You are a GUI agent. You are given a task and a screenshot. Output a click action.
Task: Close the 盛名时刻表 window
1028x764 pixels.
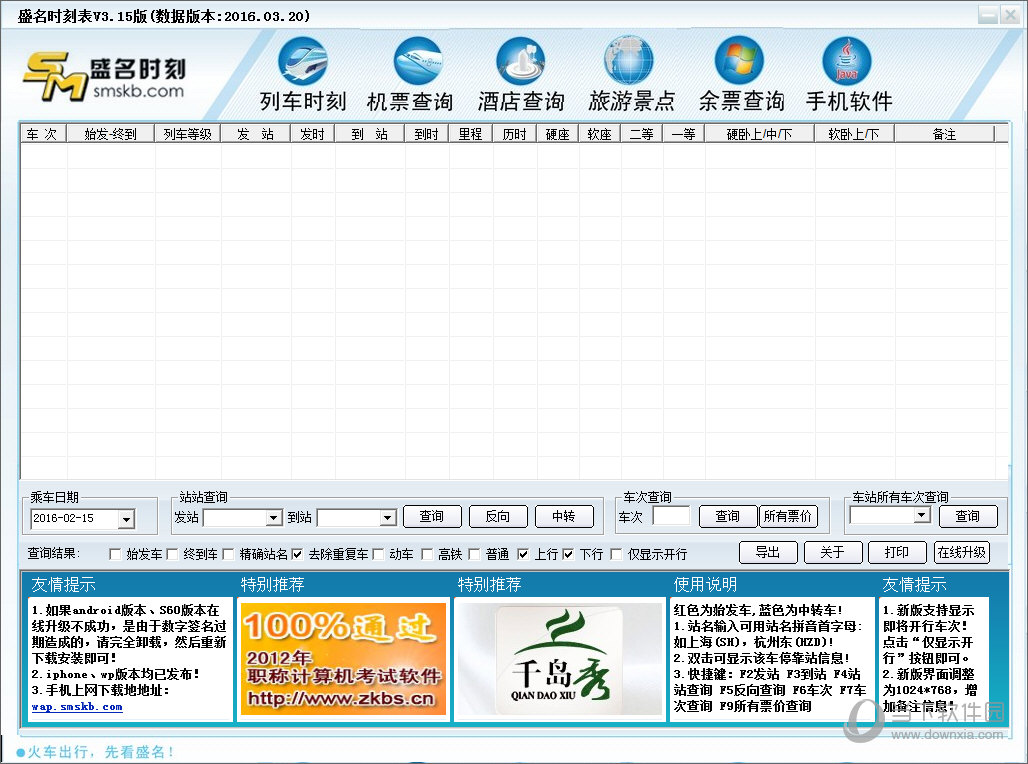pos(1010,15)
